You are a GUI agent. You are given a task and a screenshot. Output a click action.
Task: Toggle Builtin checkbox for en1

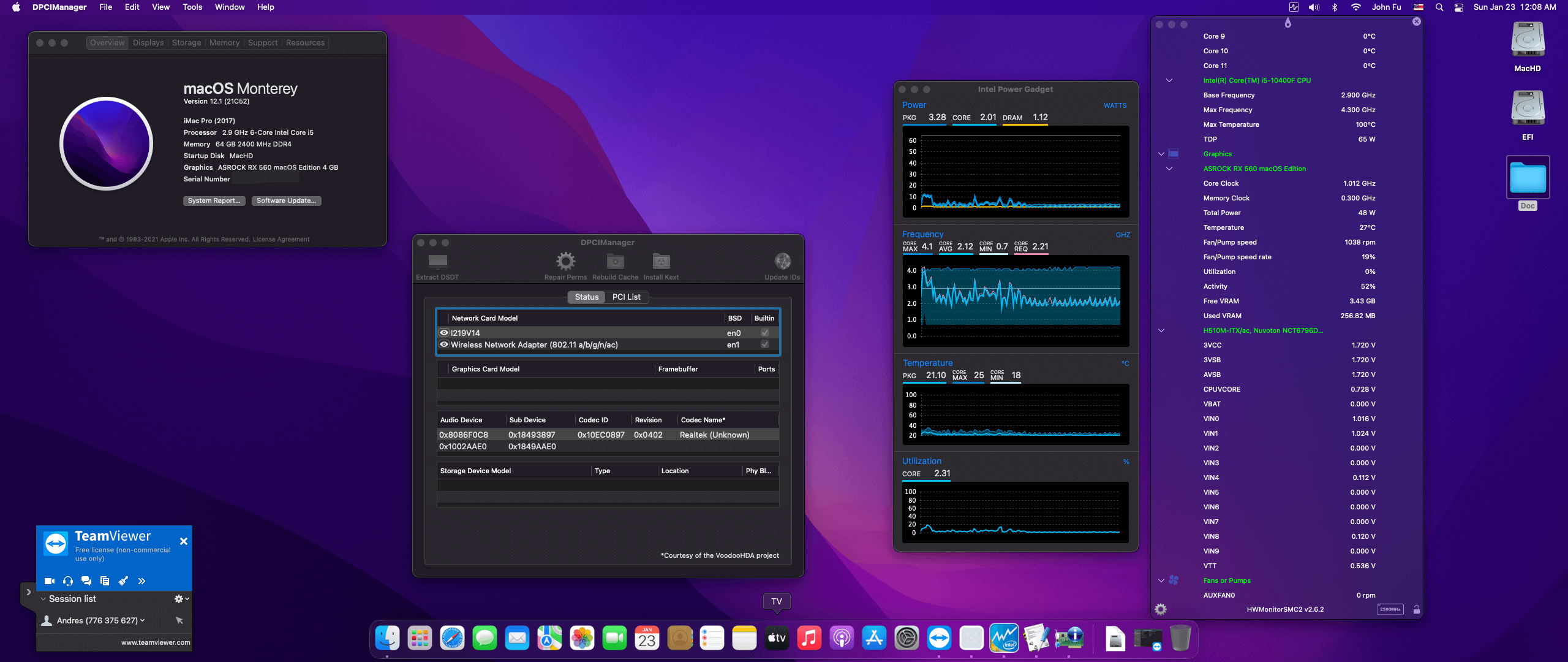click(764, 344)
